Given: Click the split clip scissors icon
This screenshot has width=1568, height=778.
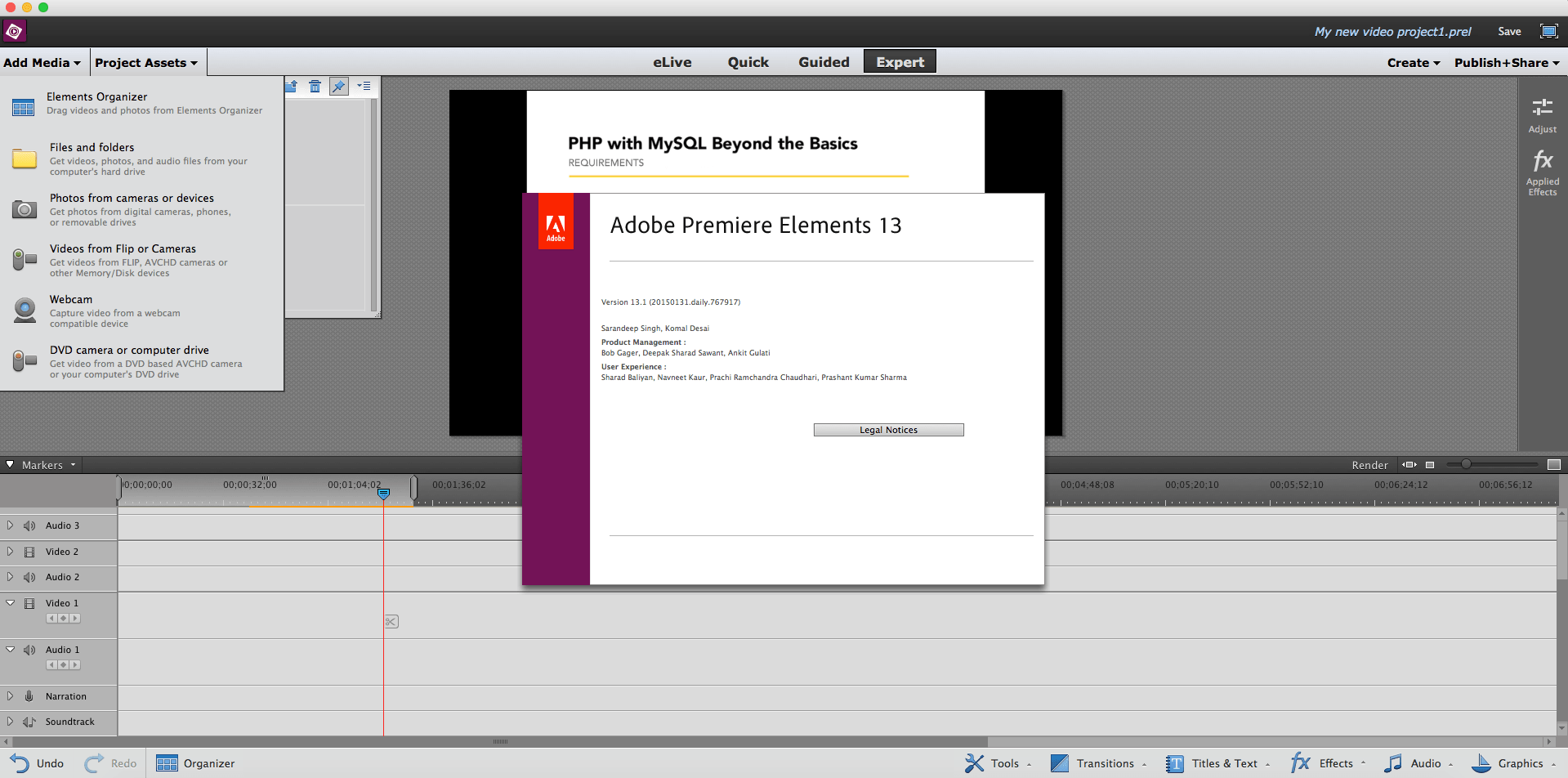Looking at the screenshot, I should [x=391, y=622].
